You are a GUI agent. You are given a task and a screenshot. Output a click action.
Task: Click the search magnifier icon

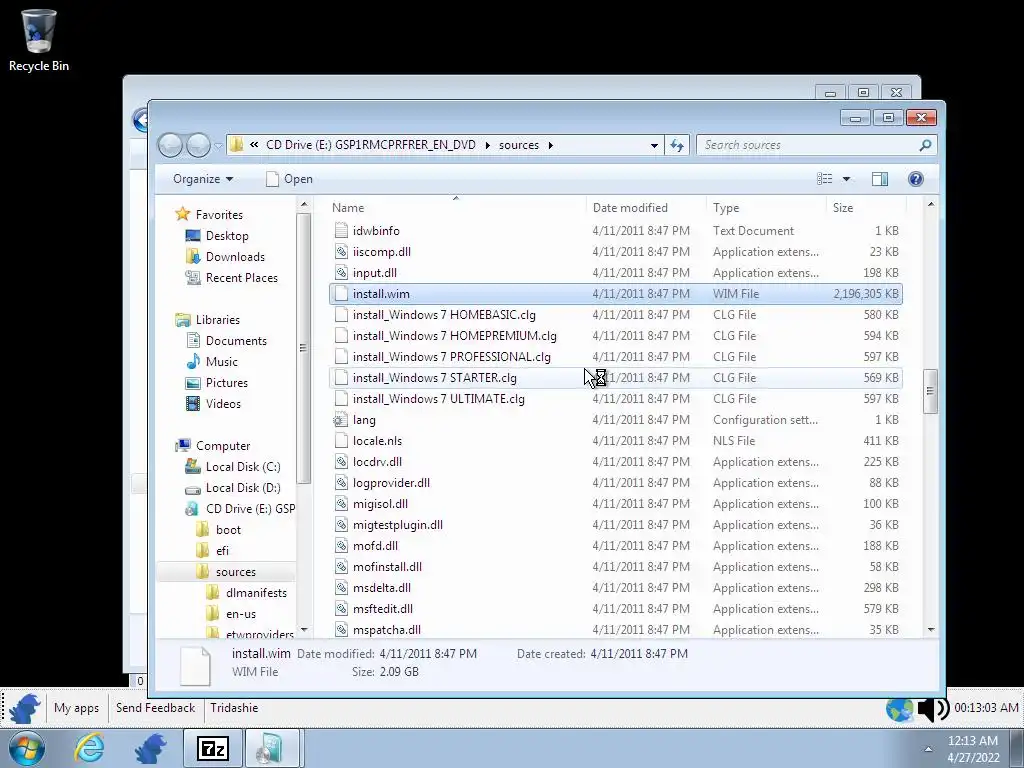click(925, 145)
